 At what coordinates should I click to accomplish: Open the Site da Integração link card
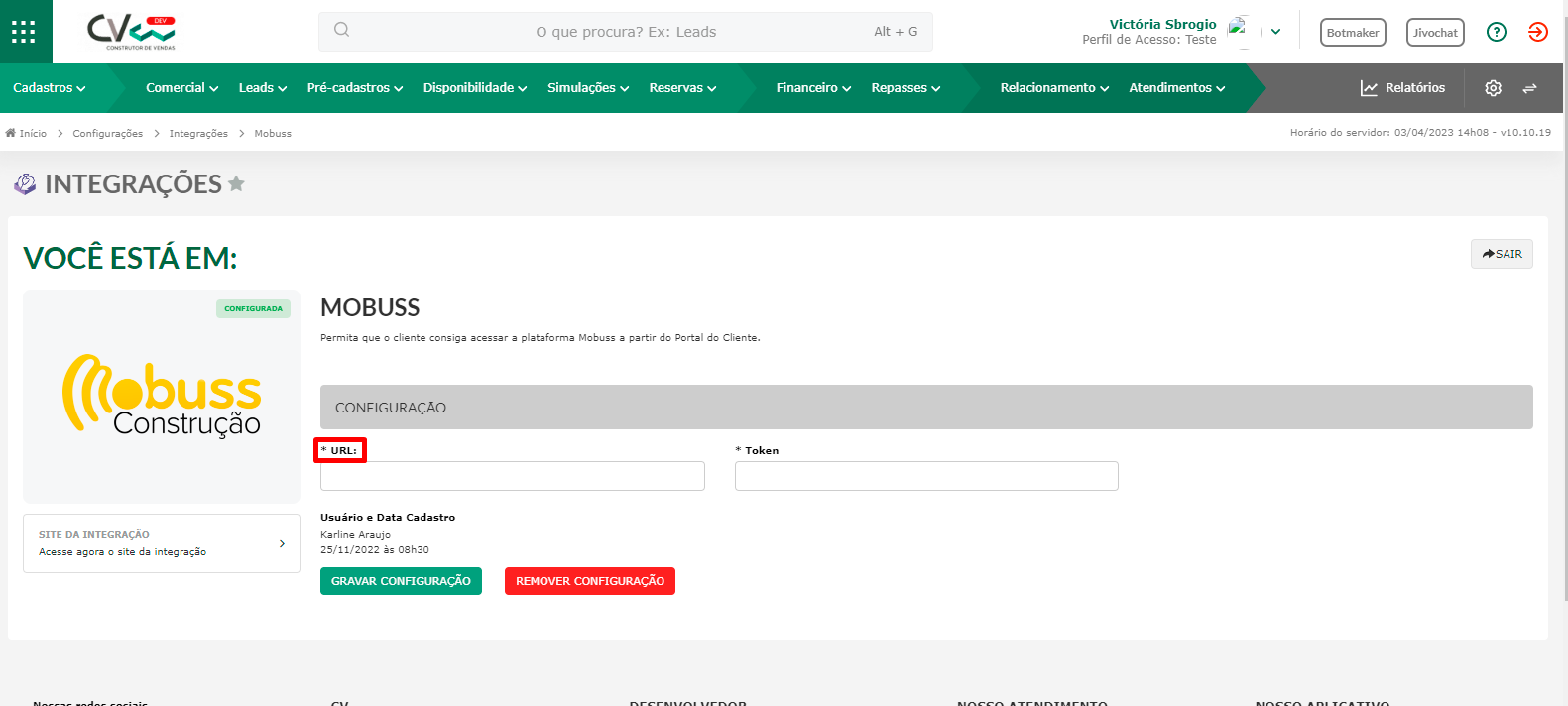pos(162,543)
